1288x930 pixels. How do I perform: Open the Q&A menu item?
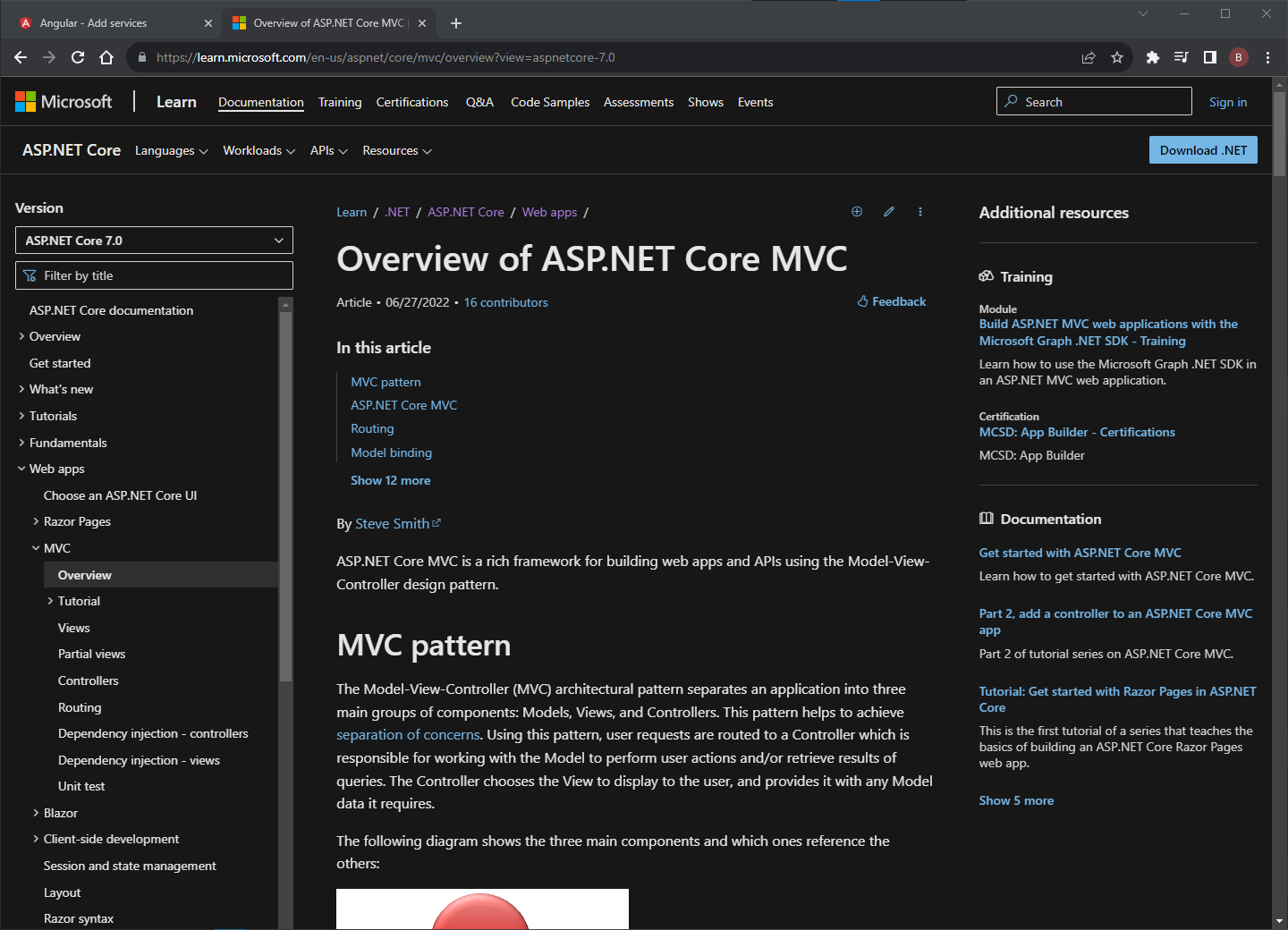pyautogui.click(x=479, y=102)
